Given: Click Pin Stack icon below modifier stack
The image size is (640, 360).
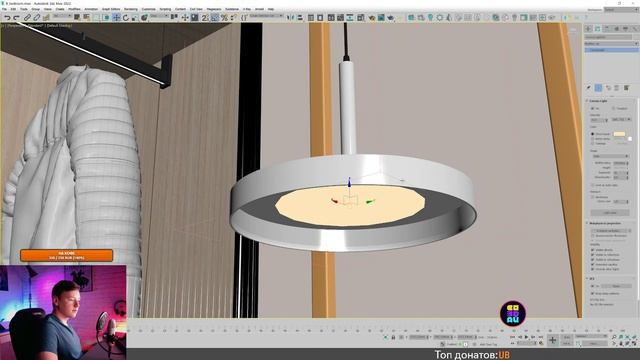Looking at the screenshot, I should 589,88.
